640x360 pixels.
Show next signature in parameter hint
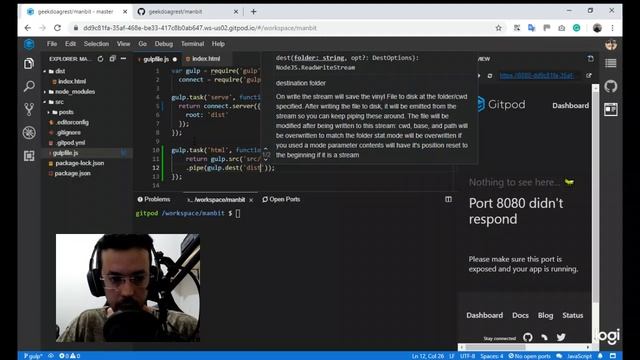click(x=266, y=160)
